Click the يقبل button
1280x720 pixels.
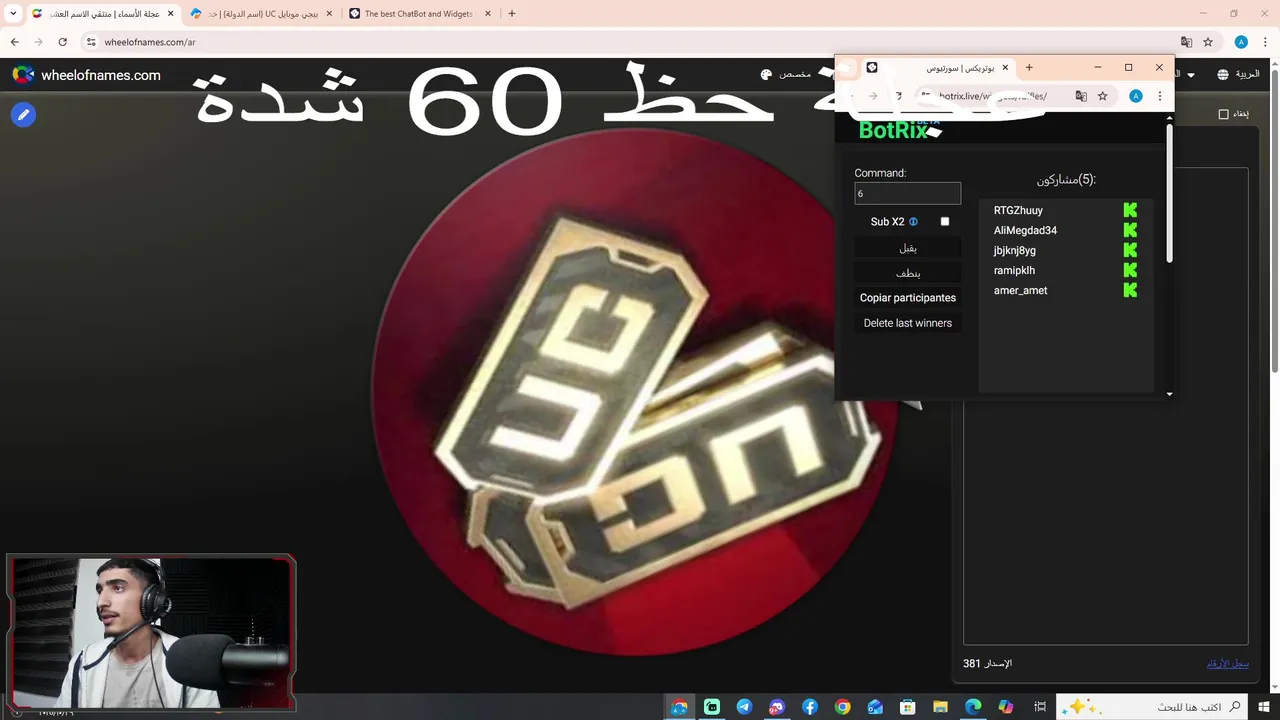pyautogui.click(x=908, y=248)
